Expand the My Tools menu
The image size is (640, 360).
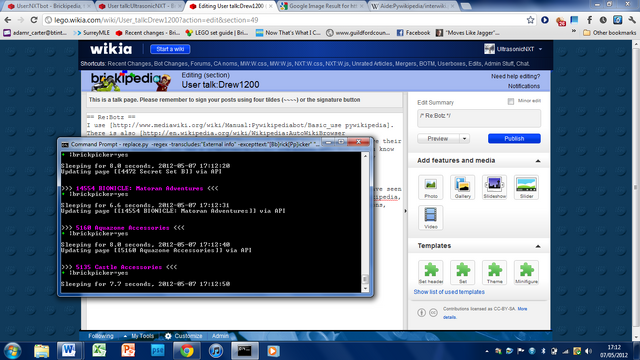(x=139, y=336)
